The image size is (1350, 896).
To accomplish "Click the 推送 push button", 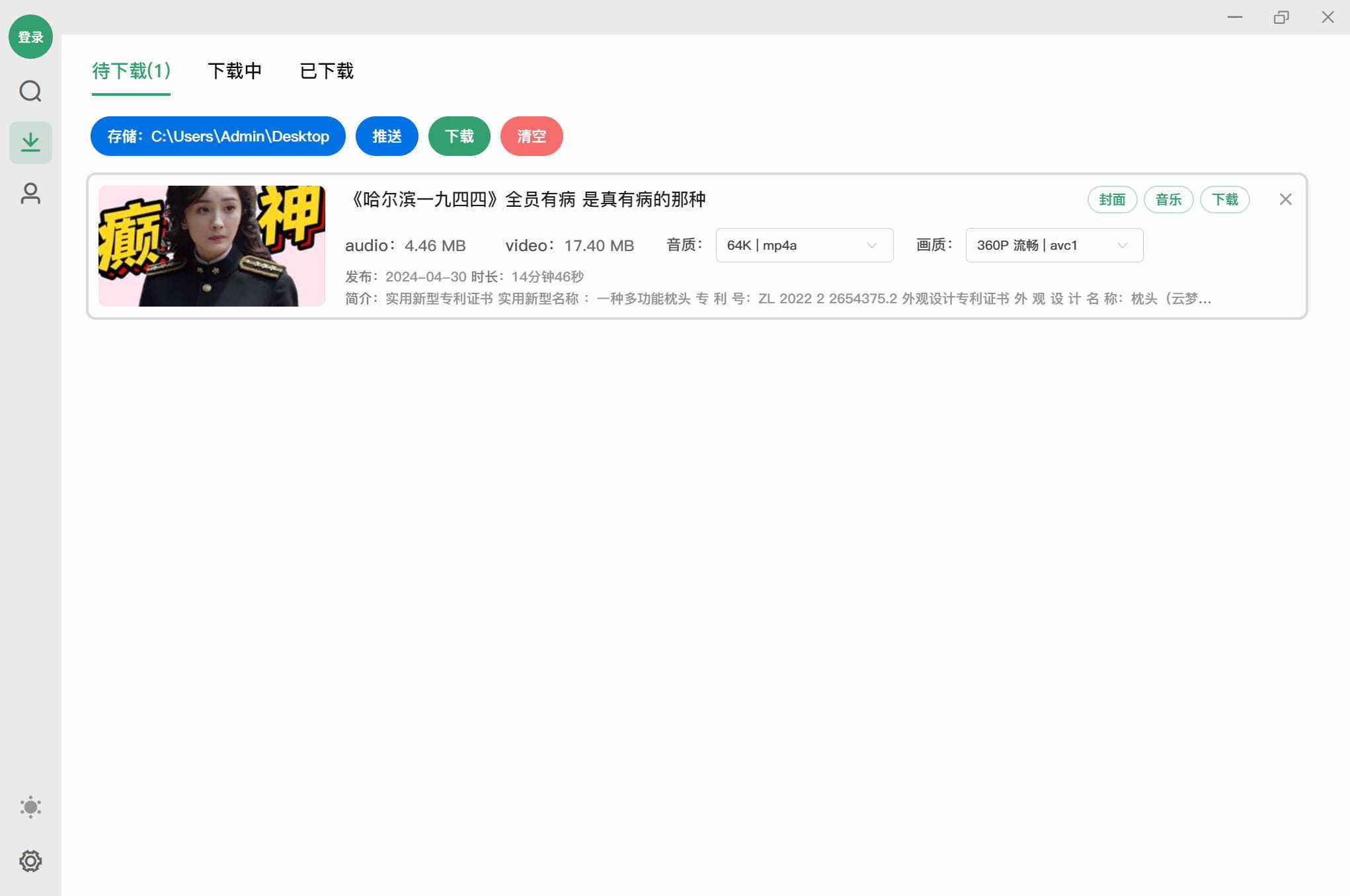I will click(x=387, y=136).
